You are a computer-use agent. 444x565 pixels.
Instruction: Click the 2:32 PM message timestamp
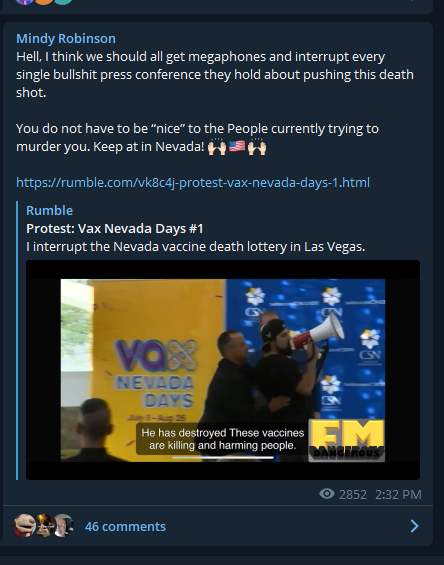tap(398, 494)
